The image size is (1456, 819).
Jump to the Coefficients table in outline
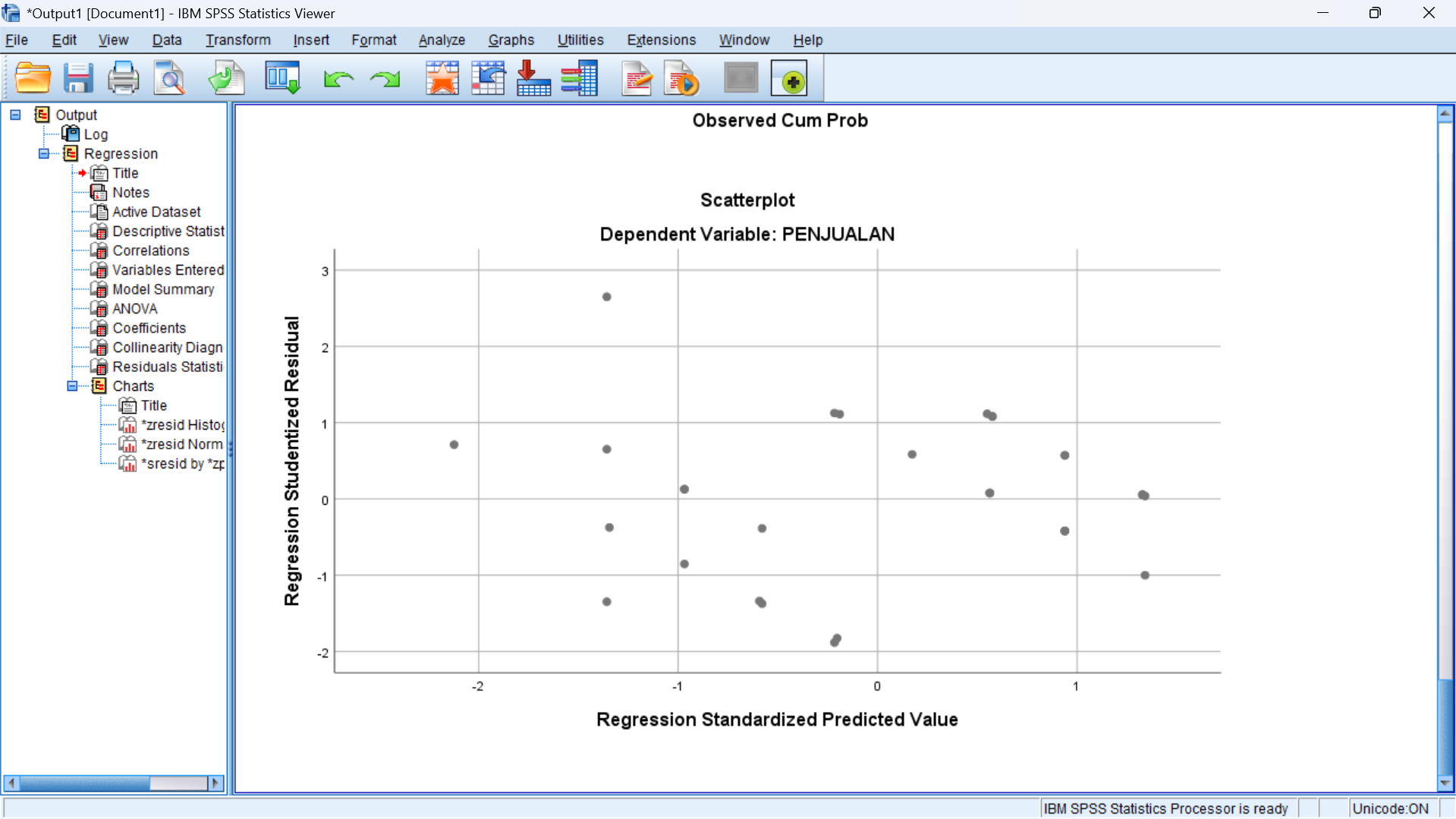pyautogui.click(x=149, y=328)
